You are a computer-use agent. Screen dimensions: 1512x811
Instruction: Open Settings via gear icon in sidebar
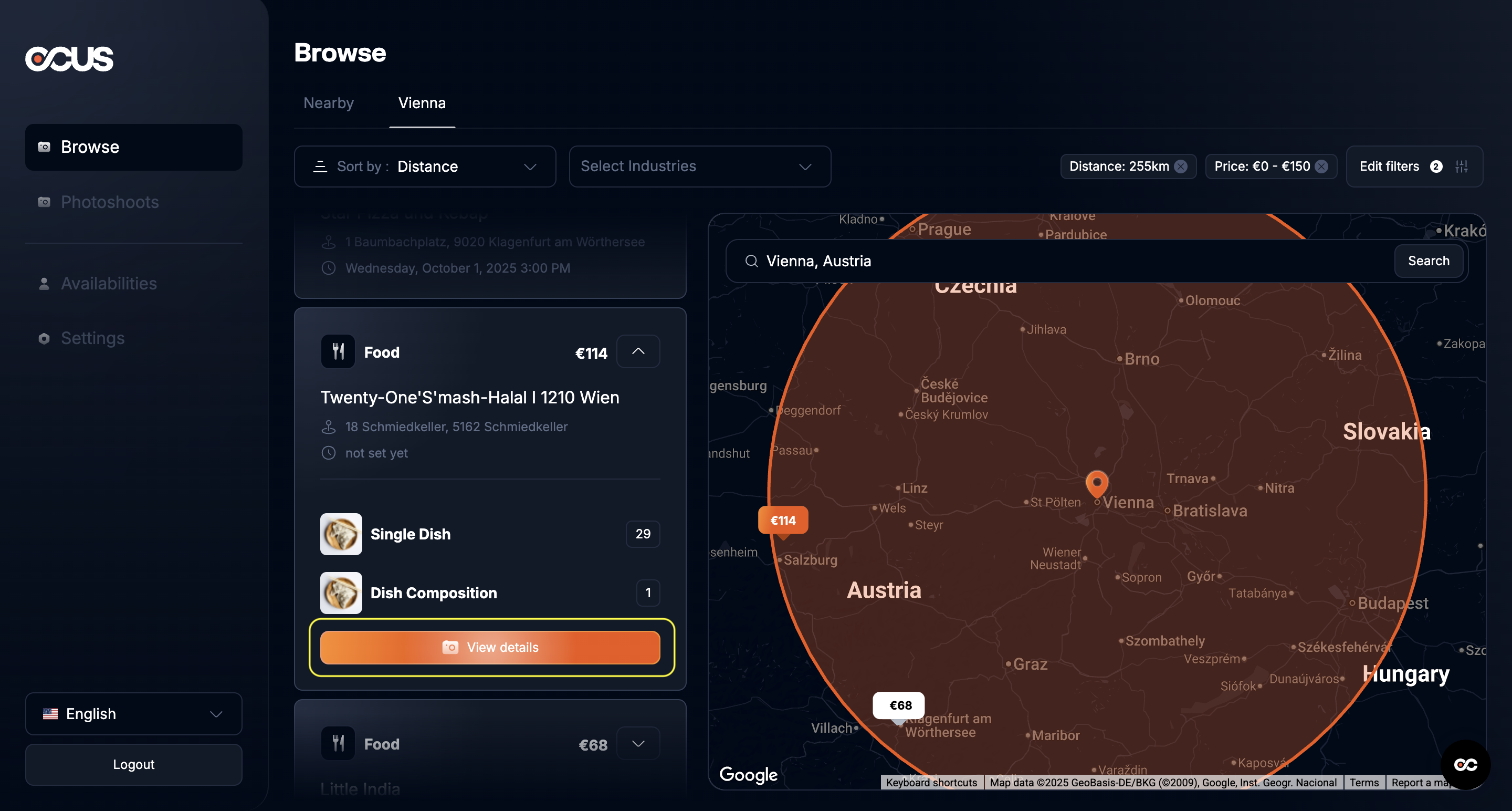point(44,338)
